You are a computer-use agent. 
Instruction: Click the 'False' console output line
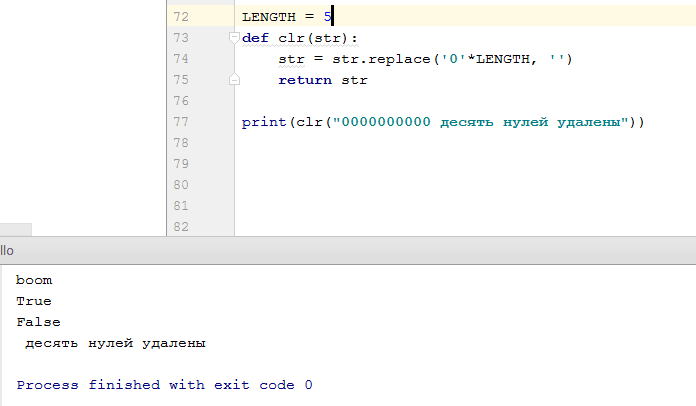pyautogui.click(x=38, y=322)
